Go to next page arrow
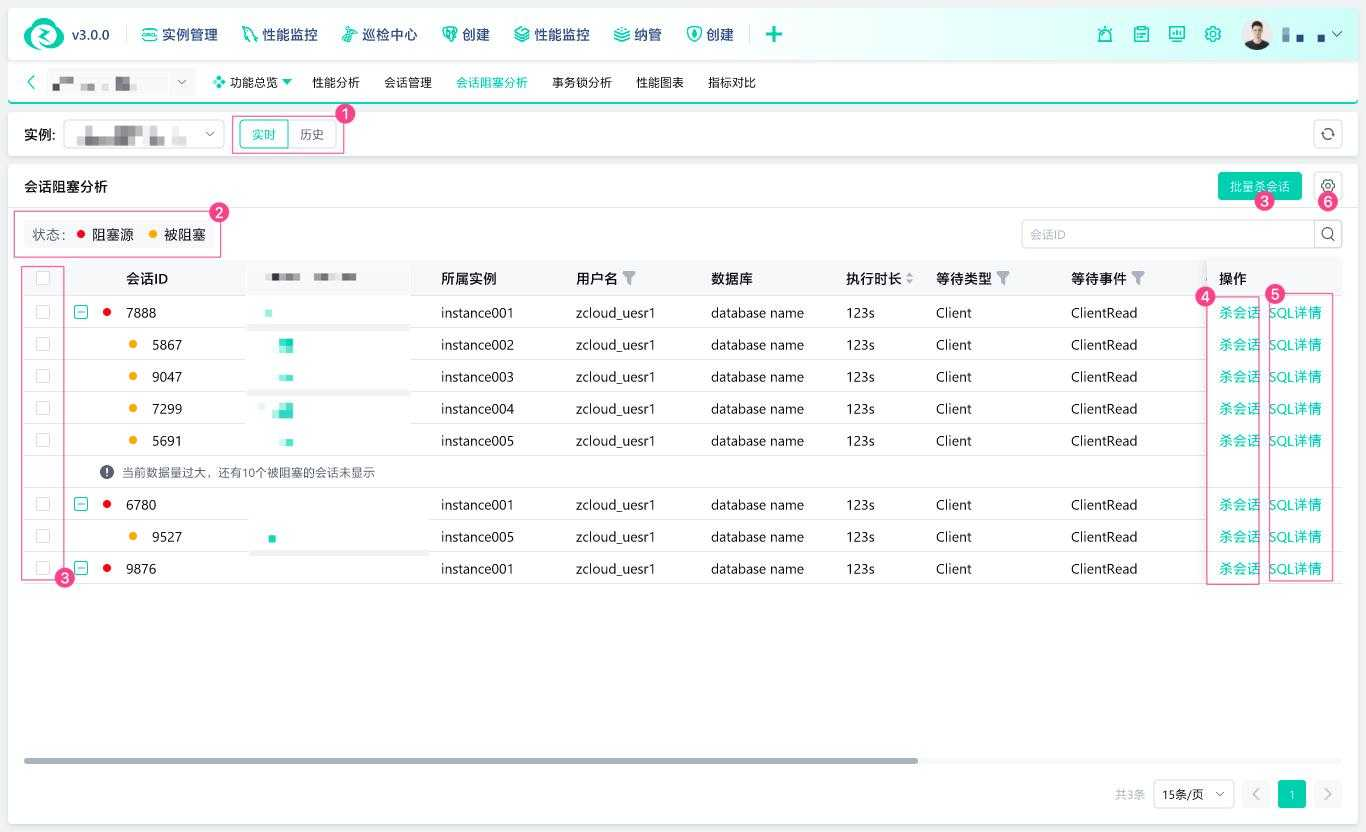 pyautogui.click(x=1328, y=794)
